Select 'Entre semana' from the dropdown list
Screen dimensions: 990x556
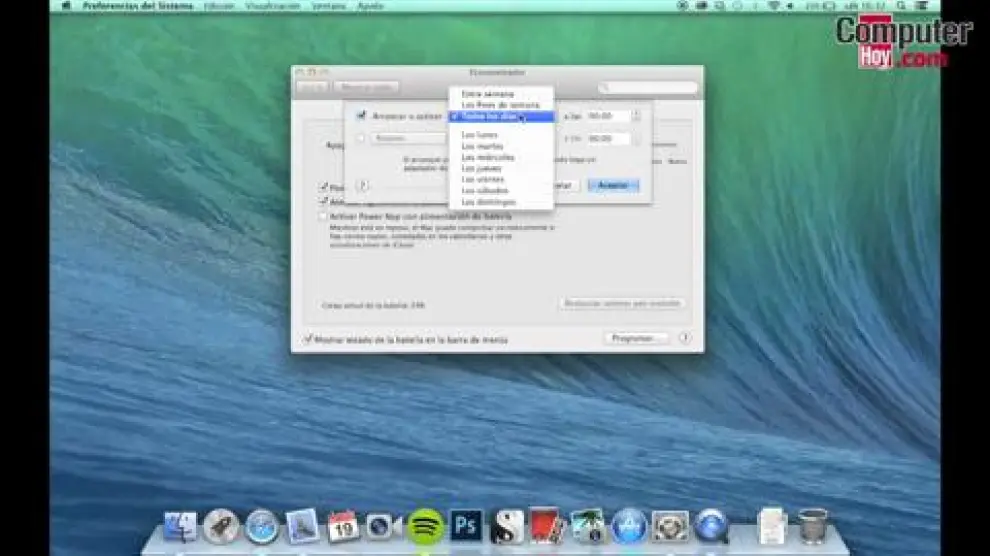click(x=487, y=94)
